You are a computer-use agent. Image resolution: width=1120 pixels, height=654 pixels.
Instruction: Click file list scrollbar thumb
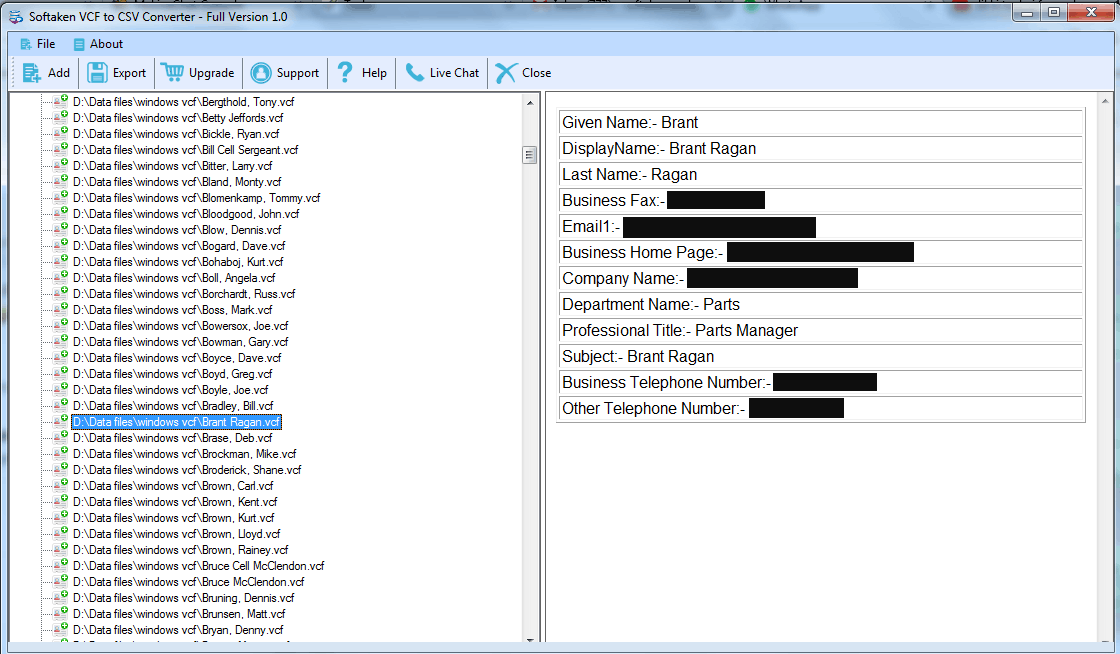click(530, 155)
